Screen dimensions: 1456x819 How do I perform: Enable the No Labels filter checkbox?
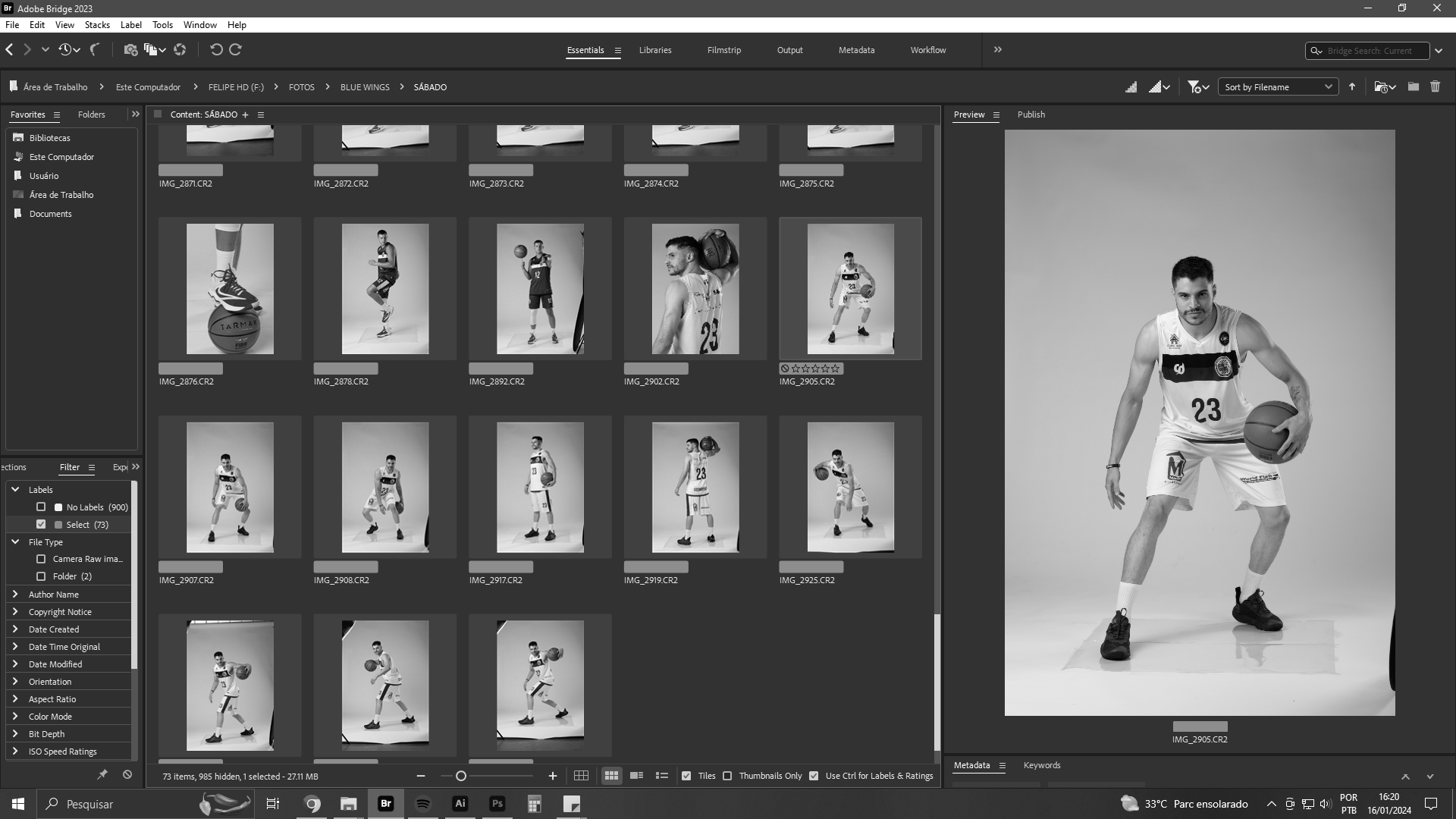coord(41,507)
